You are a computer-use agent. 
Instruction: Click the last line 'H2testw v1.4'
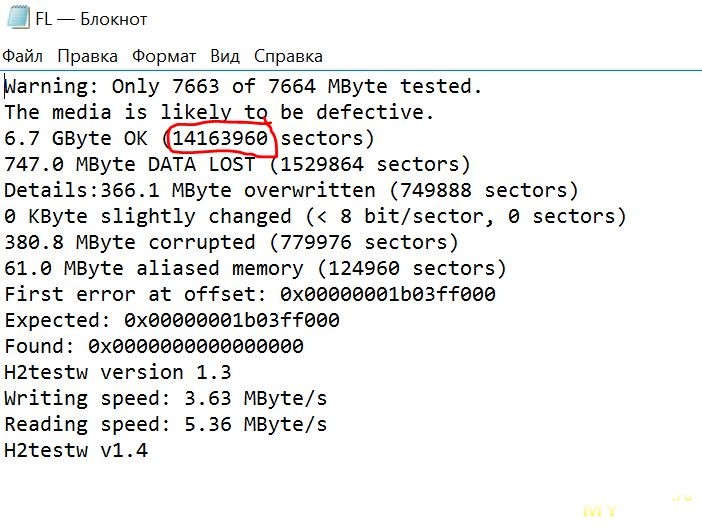pyautogui.click(x=76, y=450)
